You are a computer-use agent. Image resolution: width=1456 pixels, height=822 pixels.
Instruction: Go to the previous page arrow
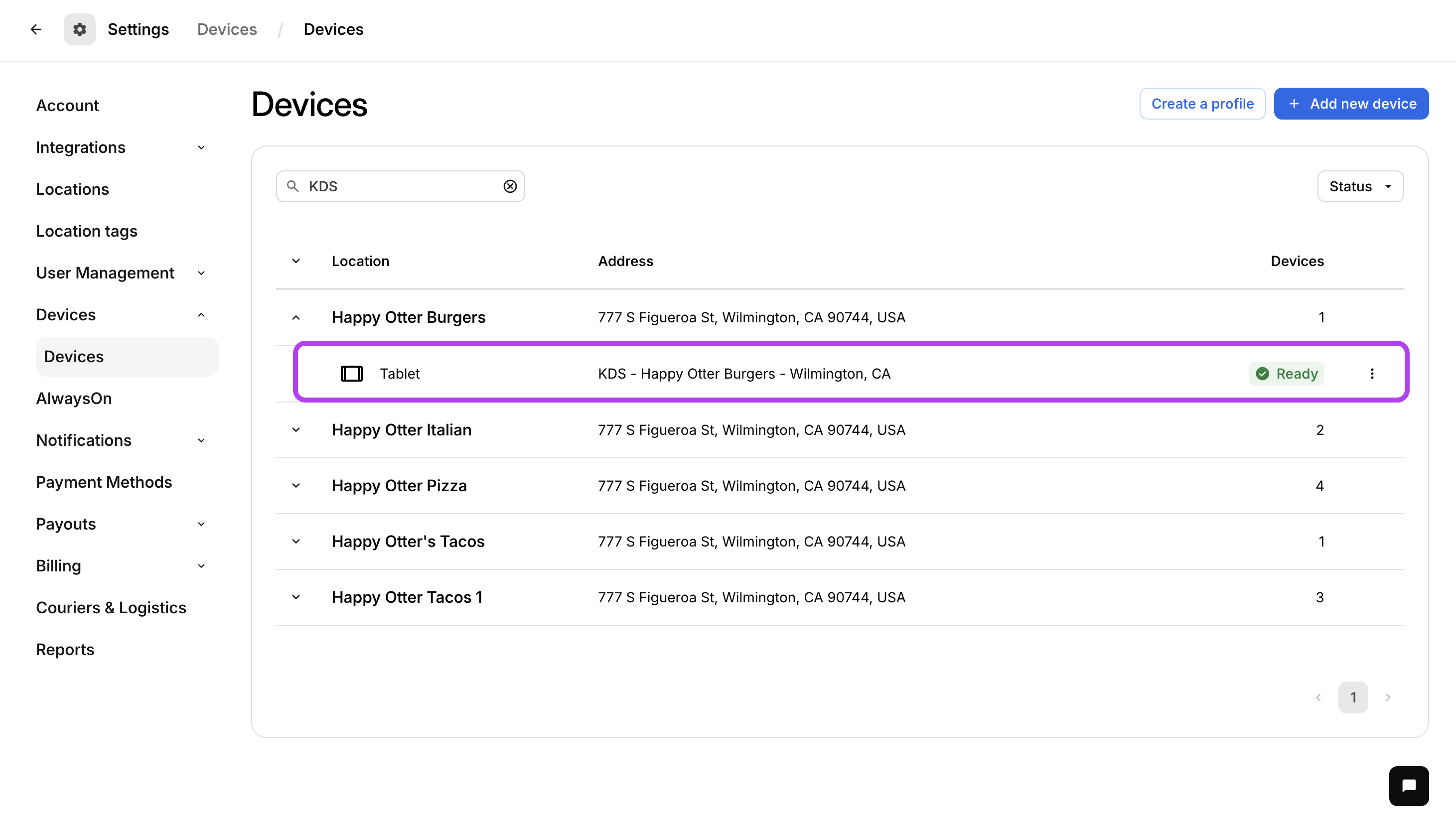pyautogui.click(x=1318, y=697)
